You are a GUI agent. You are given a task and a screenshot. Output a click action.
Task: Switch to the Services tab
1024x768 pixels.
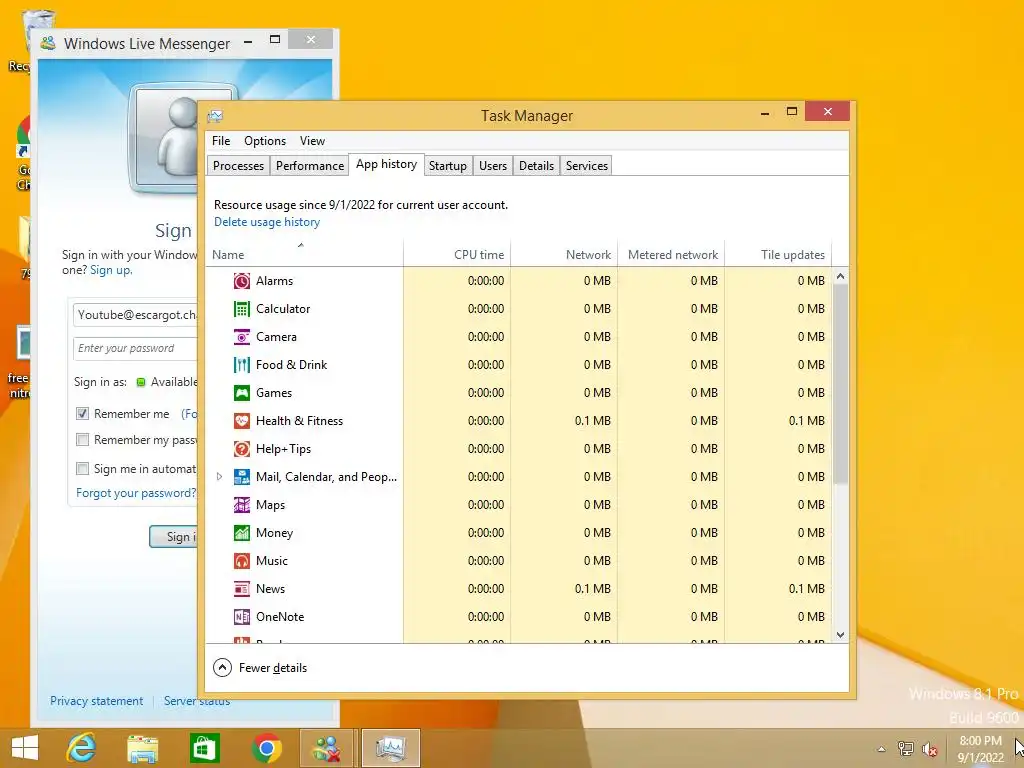(586, 166)
